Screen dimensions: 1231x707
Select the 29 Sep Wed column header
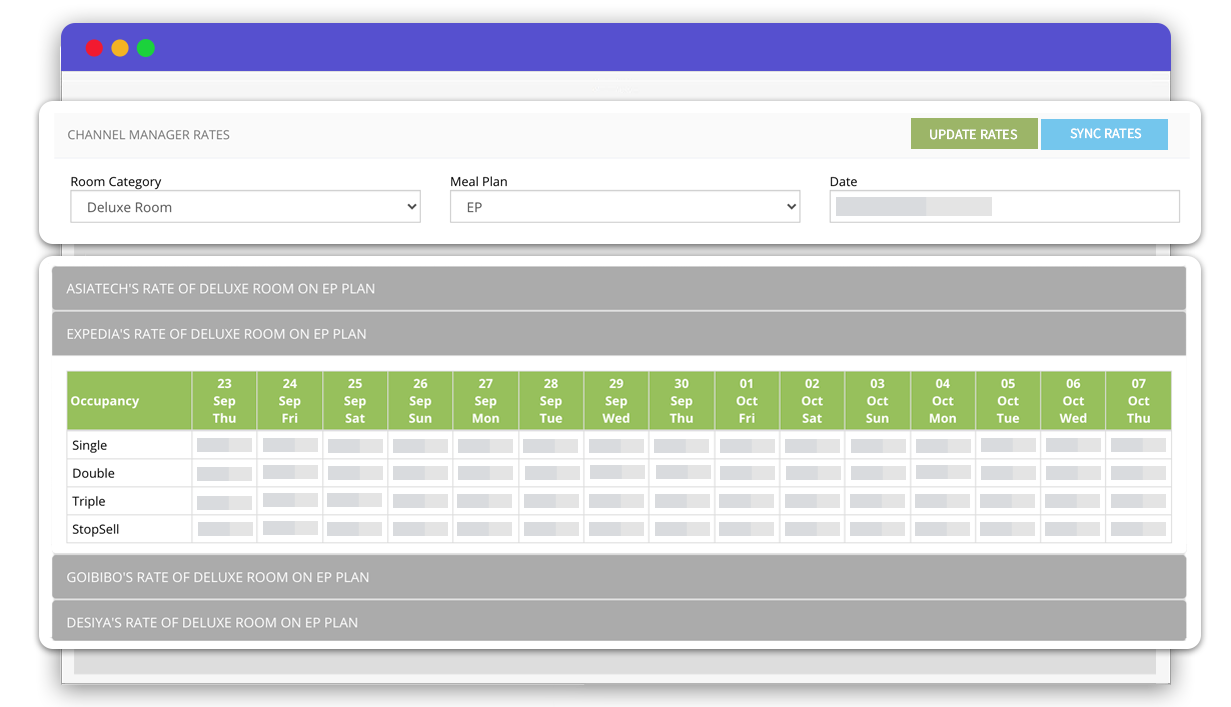pos(616,401)
